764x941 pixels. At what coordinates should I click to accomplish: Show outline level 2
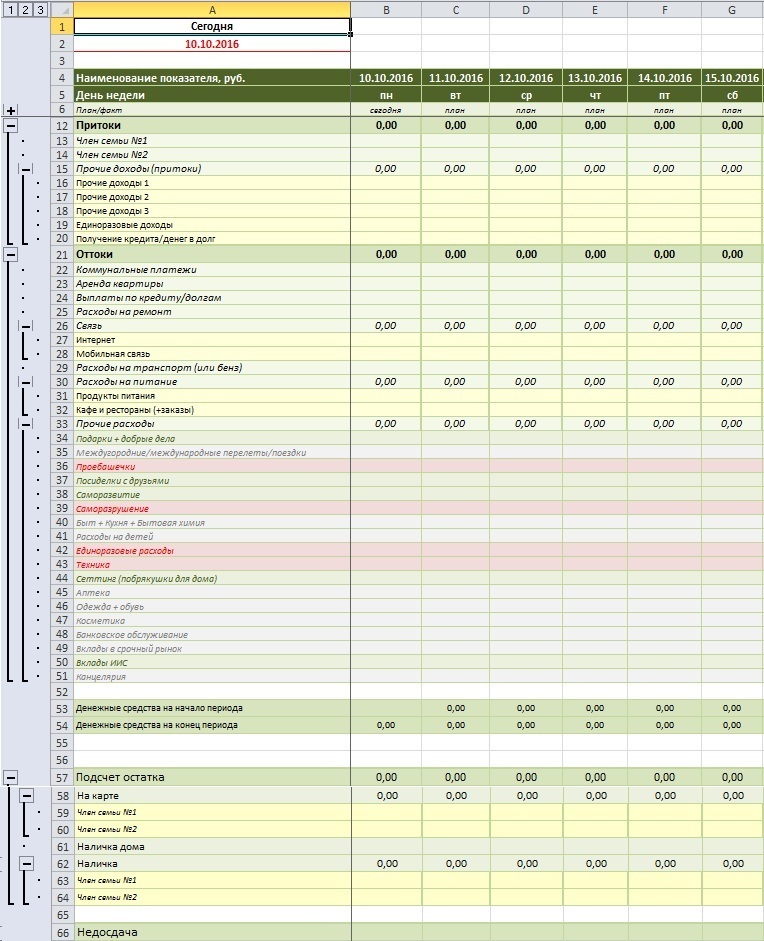click(x=25, y=10)
